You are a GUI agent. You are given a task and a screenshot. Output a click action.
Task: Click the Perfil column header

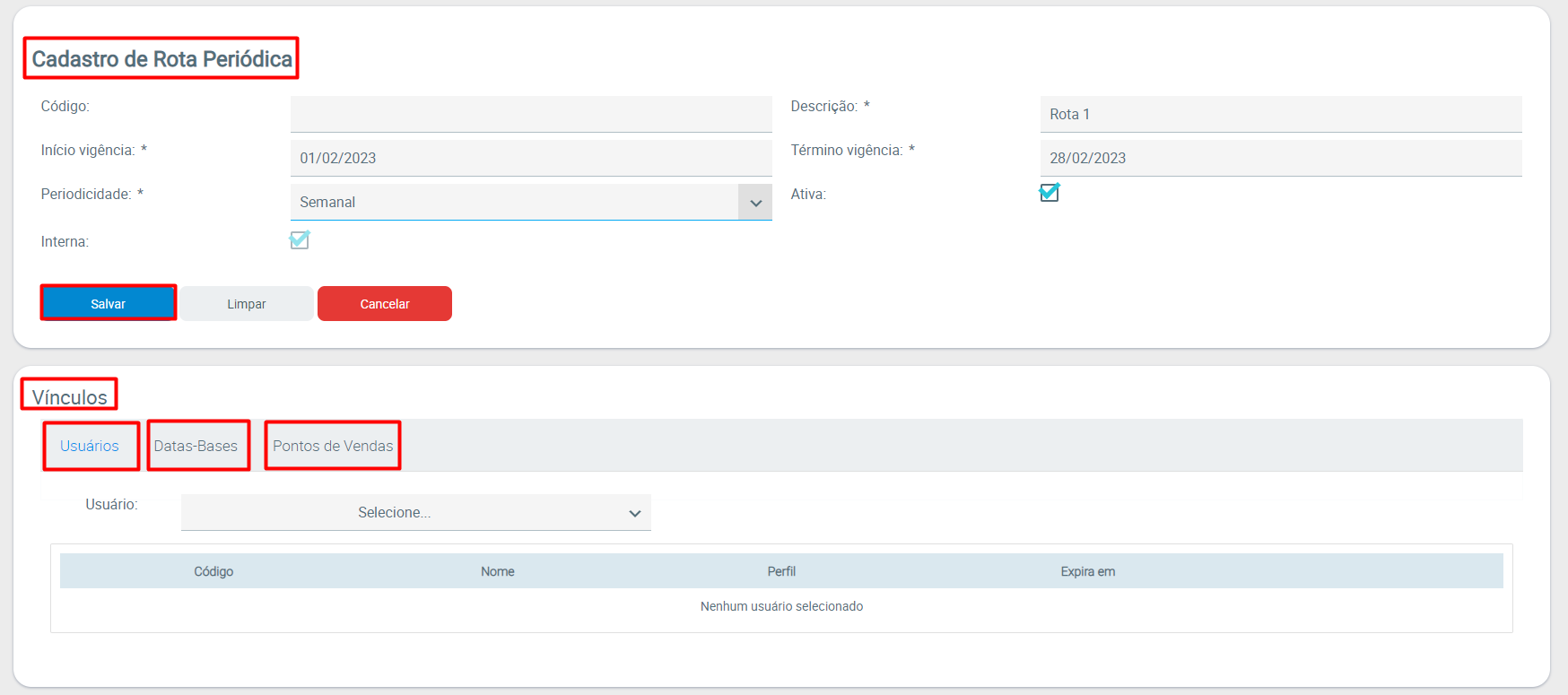click(x=781, y=571)
